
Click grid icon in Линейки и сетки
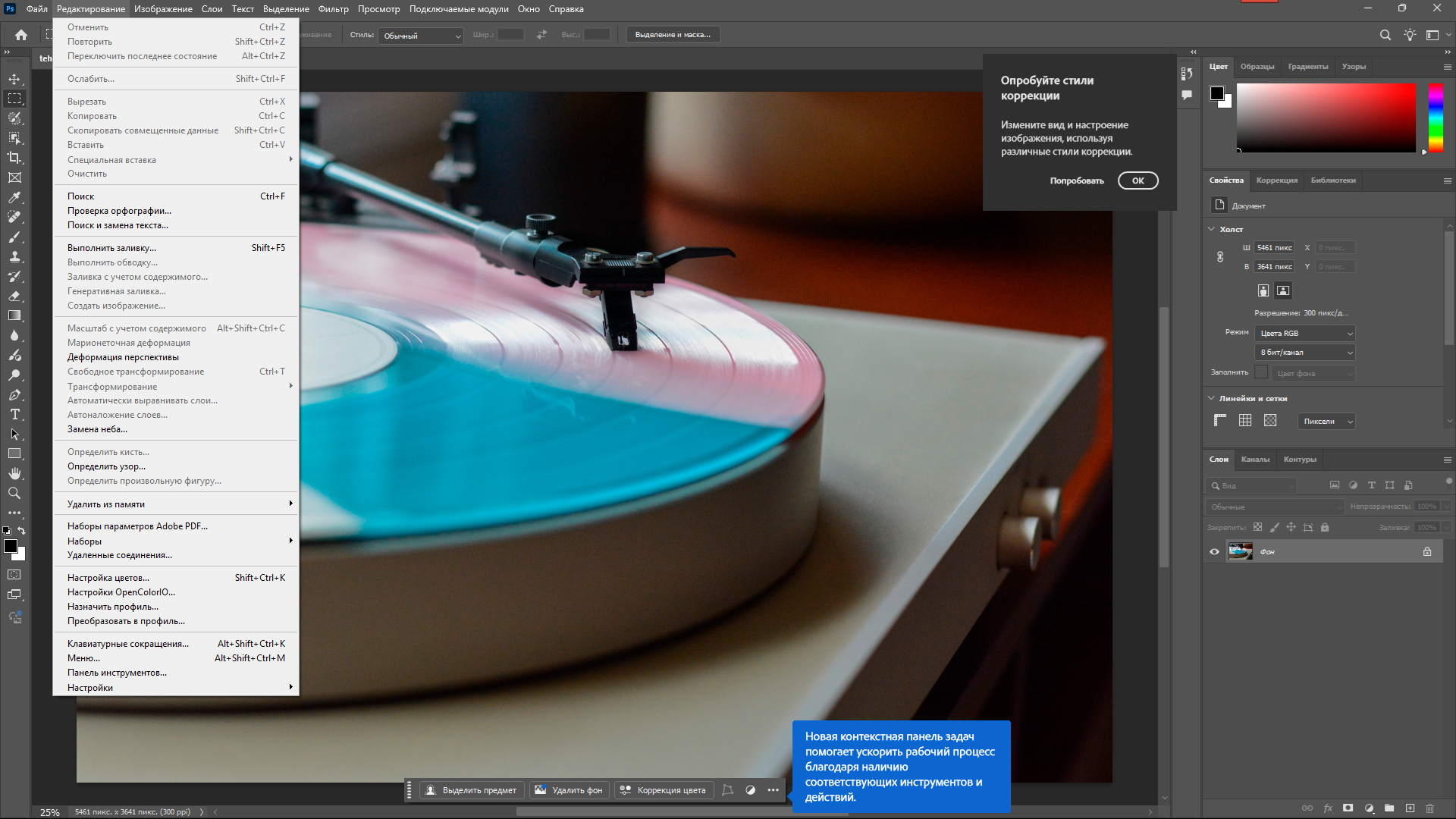1245,421
